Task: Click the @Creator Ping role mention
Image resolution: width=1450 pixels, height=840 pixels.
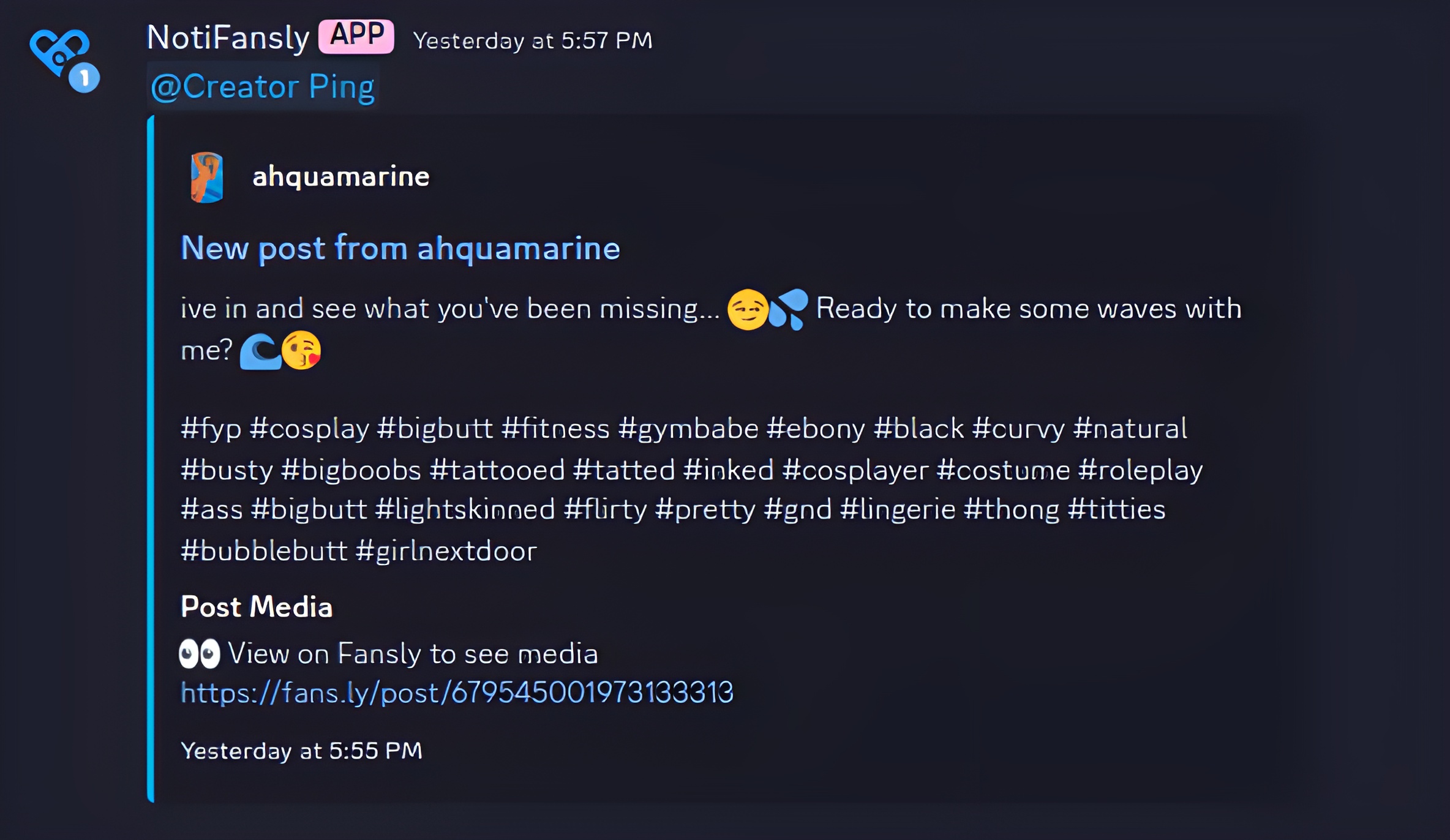Action: 263,86
